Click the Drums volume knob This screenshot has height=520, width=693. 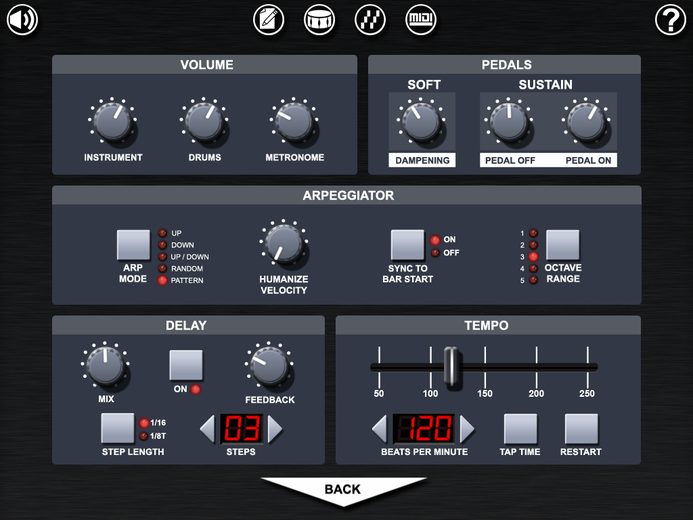[x=204, y=121]
